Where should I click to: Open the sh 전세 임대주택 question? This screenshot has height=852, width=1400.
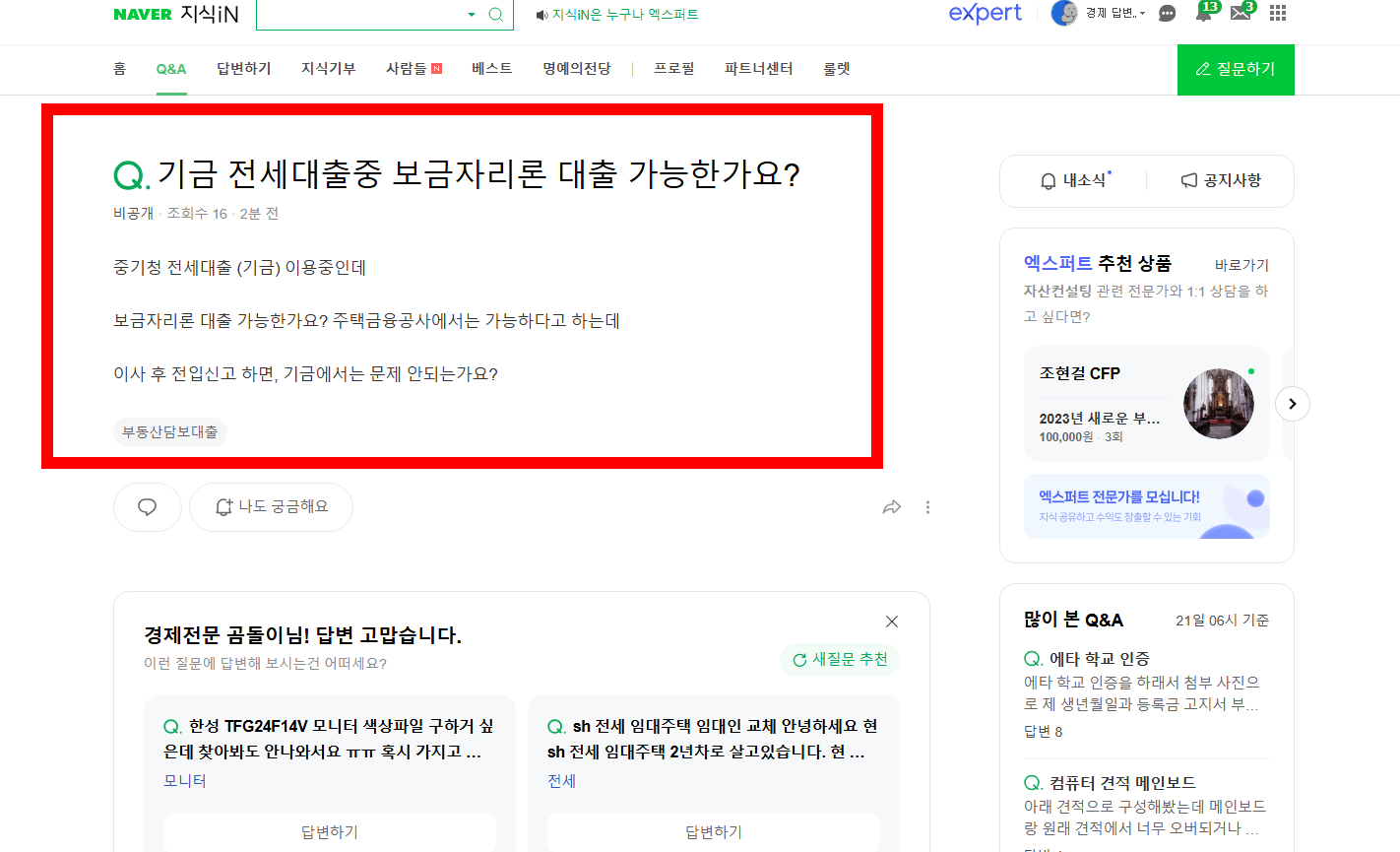pos(713,739)
